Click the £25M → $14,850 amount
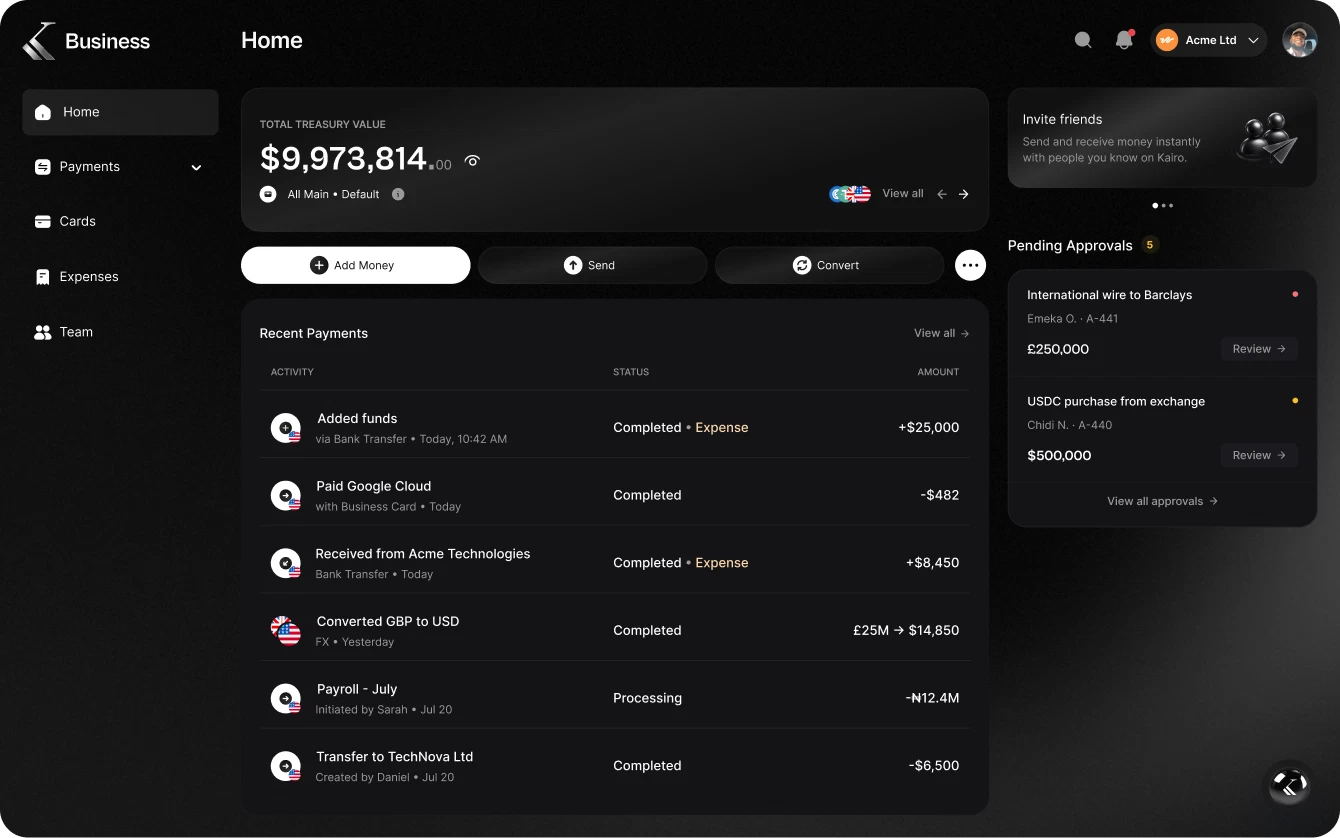1340x838 pixels. (906, 631)
